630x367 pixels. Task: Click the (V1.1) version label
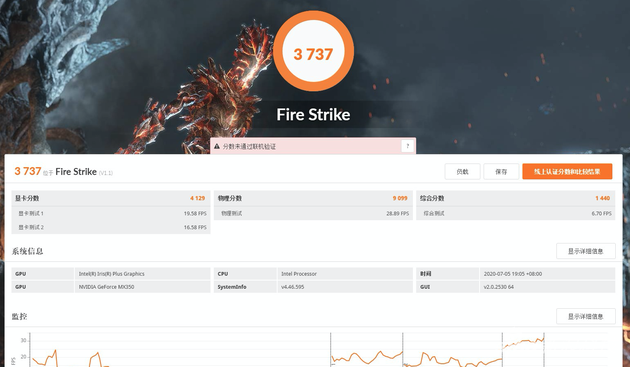coord(106,173)
